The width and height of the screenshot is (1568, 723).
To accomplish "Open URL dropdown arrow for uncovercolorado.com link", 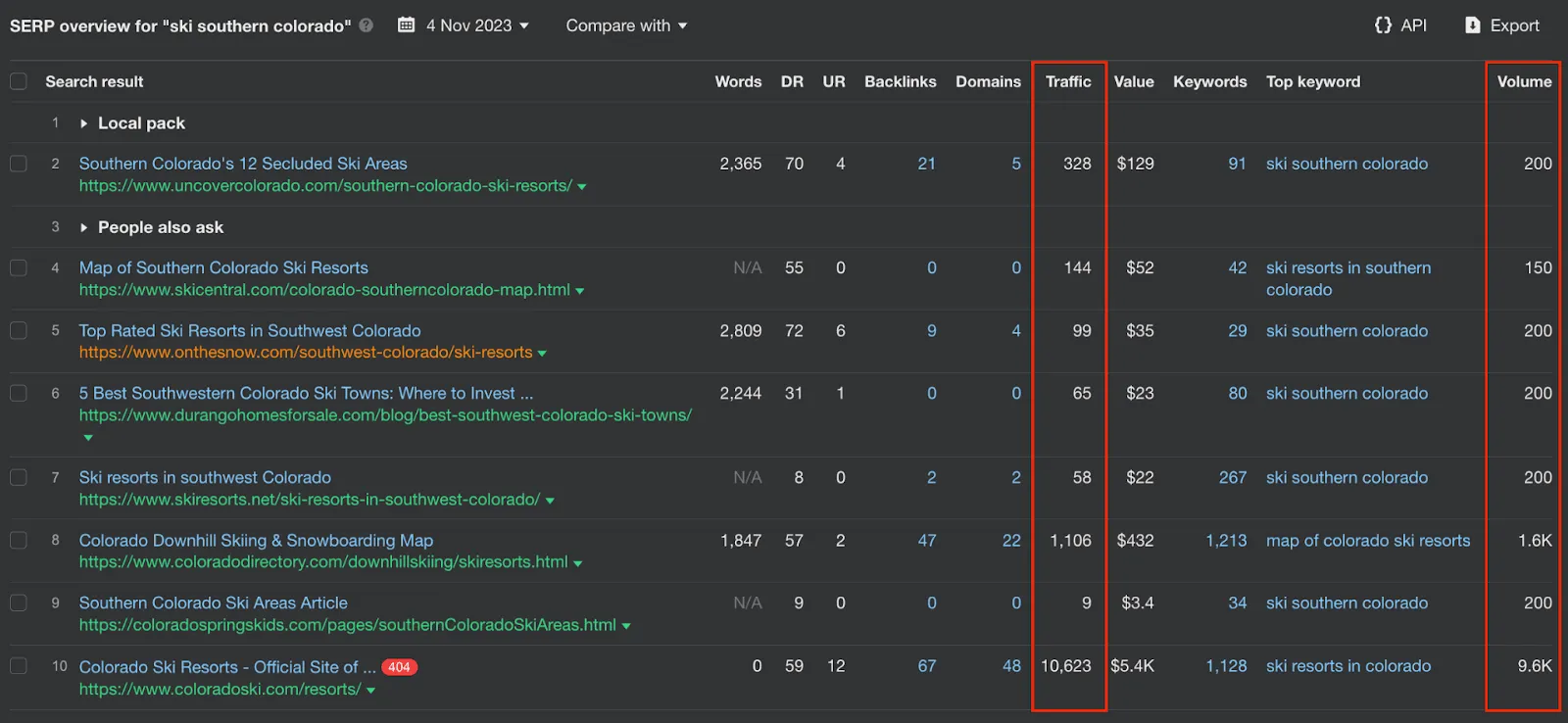I will pos(582,187).
